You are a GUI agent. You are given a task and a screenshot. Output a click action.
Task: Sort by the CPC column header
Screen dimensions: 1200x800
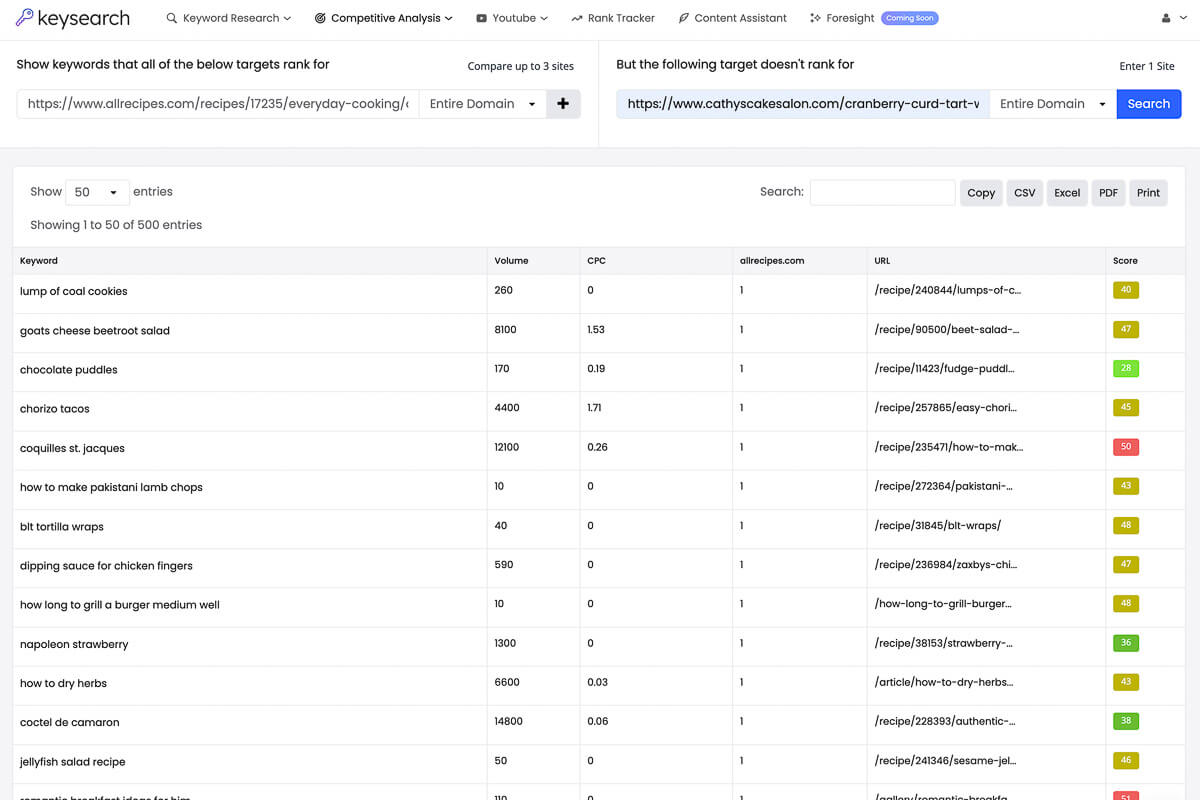656,260
